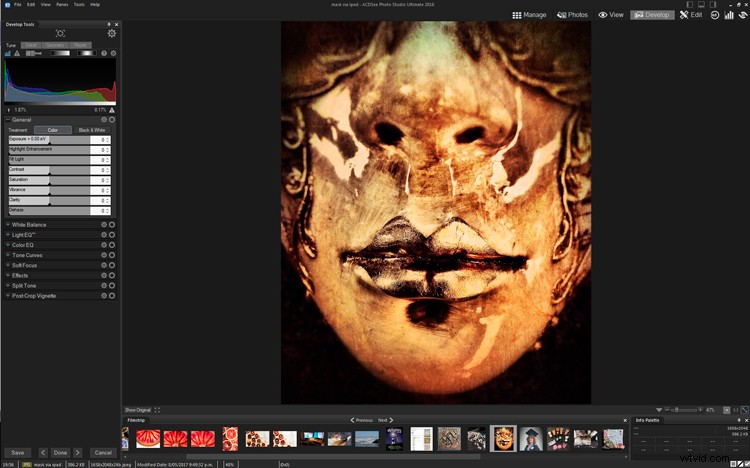
Task: Open the statistics bar chart icon
Action: pos(729,15)
